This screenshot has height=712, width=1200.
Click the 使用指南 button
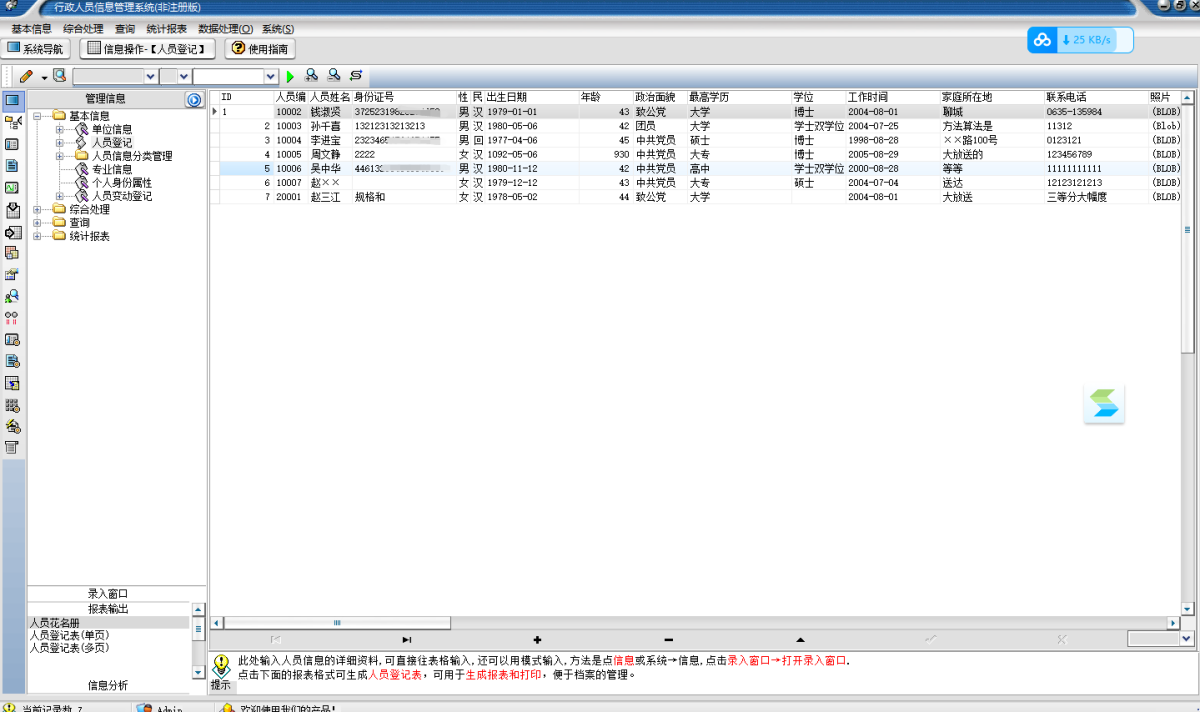[260, 48]
